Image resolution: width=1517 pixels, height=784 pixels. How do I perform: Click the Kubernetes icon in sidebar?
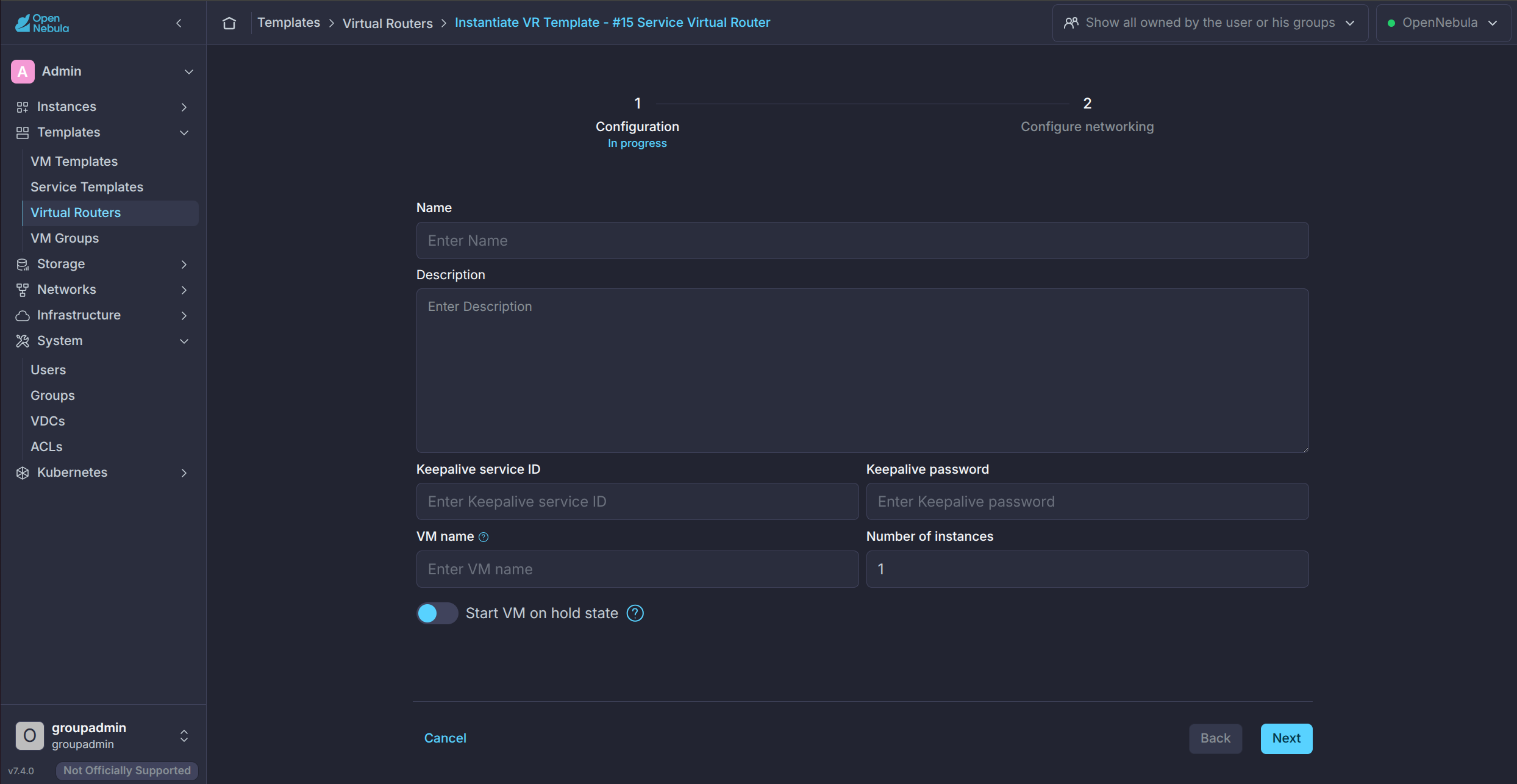(23, 473)
